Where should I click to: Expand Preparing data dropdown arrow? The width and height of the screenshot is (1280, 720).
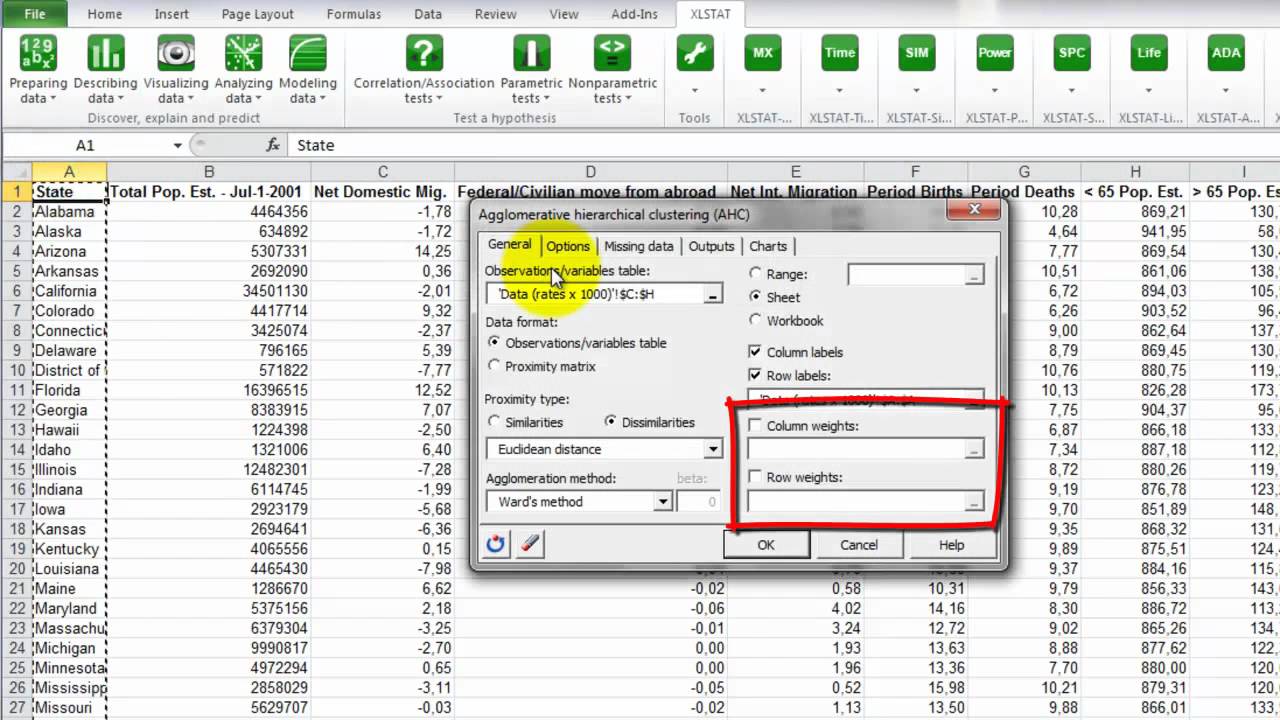52,99
